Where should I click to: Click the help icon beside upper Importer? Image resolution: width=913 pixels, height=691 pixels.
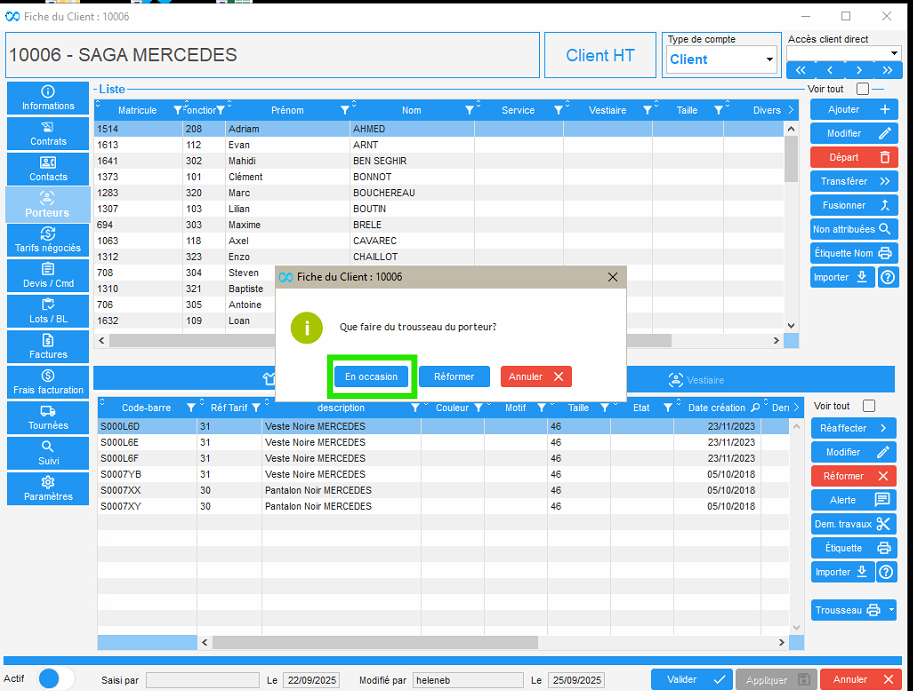click(x=887, y=277)
